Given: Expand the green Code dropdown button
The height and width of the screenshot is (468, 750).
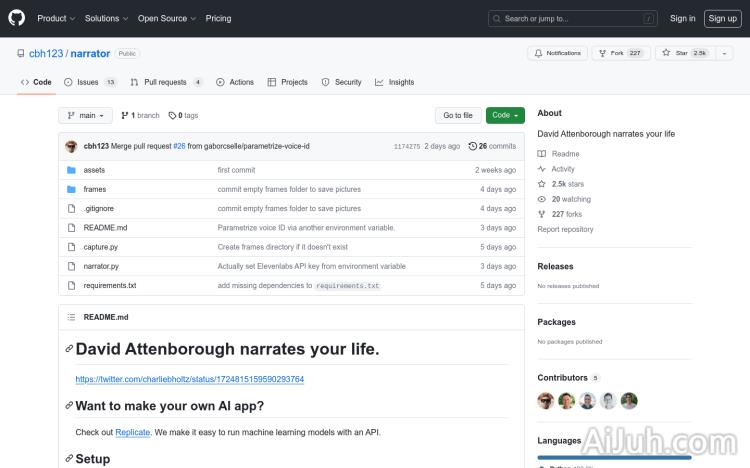Looking at the screenshot, I should [x=505, y=115].
